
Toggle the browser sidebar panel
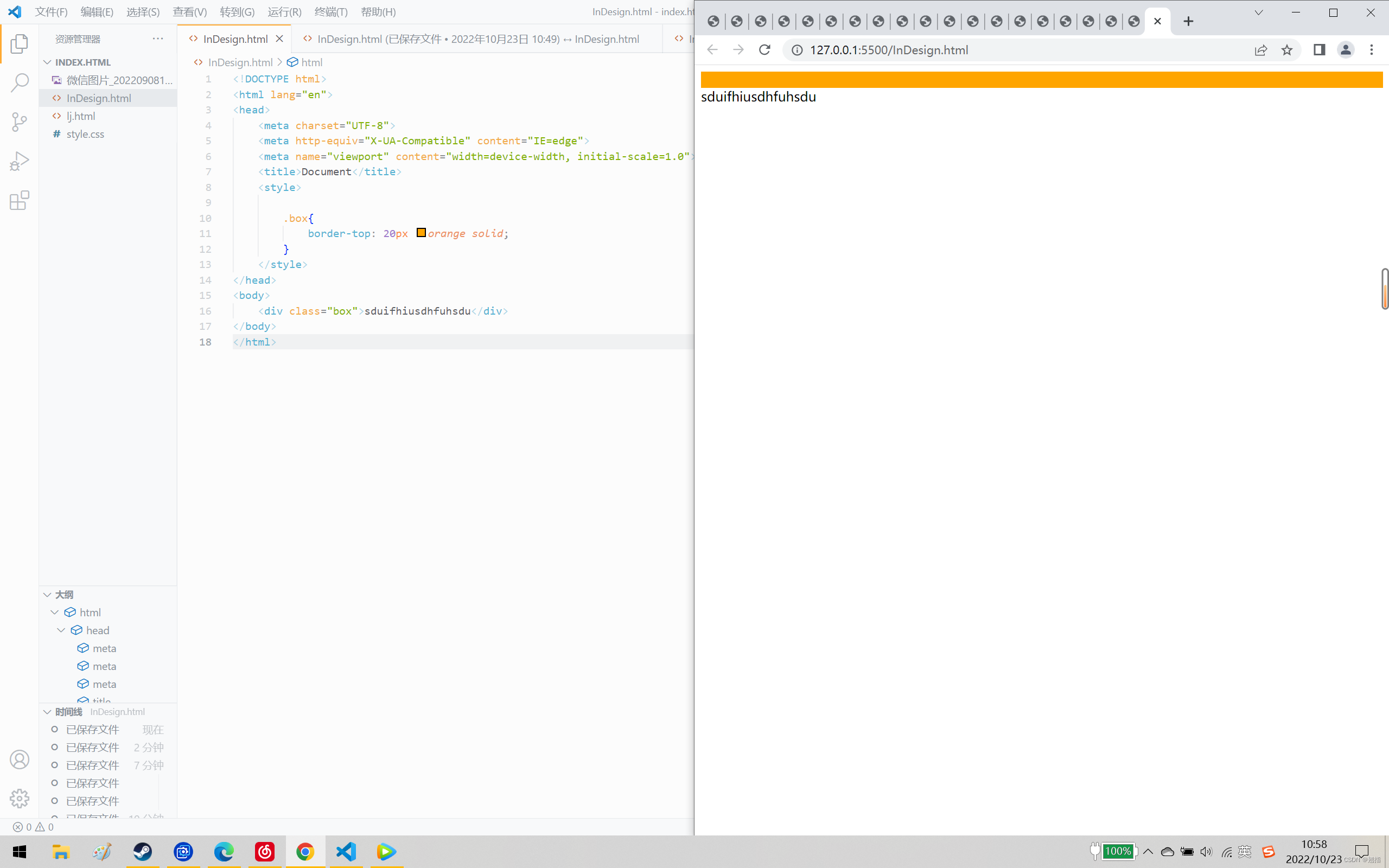pos(1318,50)
